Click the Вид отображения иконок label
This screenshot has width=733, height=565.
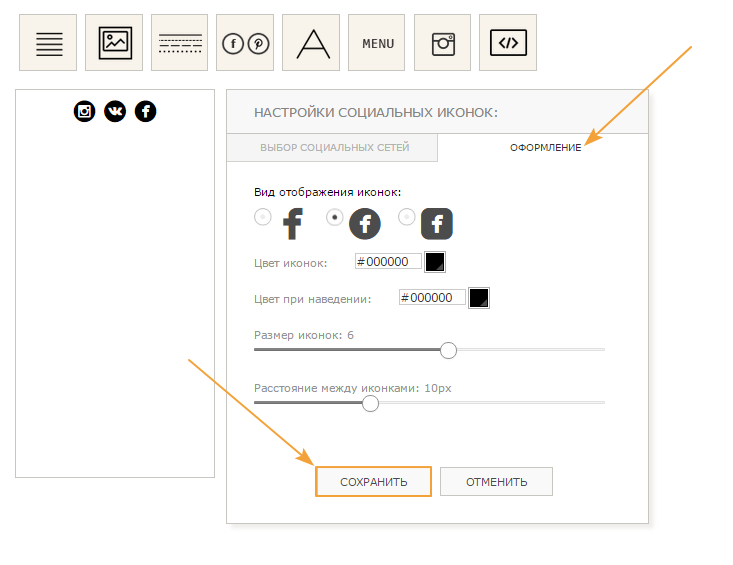[328, 192]
